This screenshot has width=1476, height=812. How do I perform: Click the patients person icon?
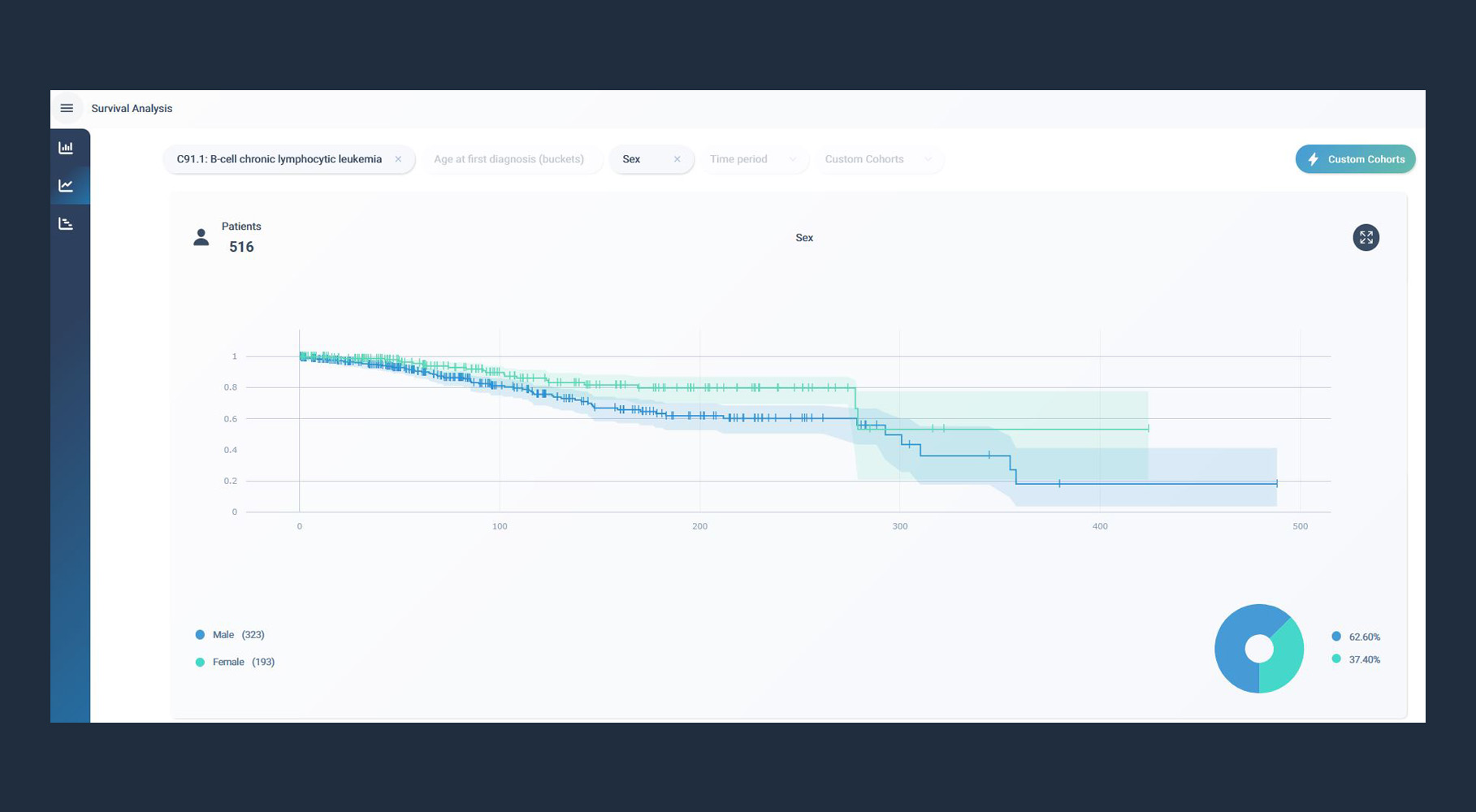pyautogui.click(x=201, y=236)
